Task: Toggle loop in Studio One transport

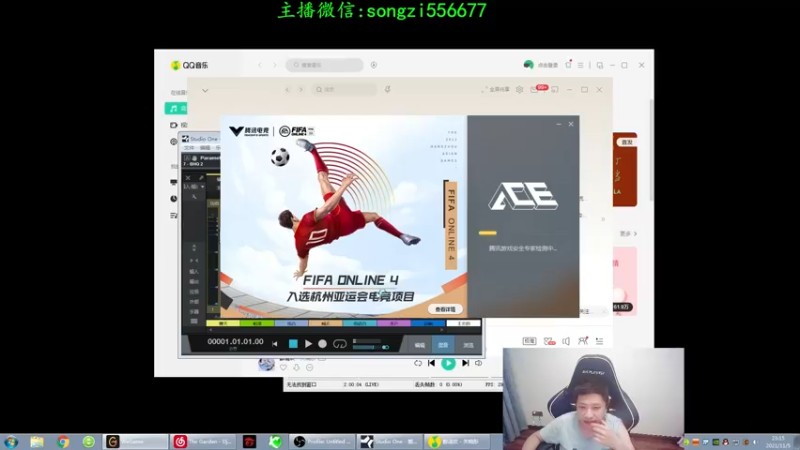Action: tap(340, 344)
